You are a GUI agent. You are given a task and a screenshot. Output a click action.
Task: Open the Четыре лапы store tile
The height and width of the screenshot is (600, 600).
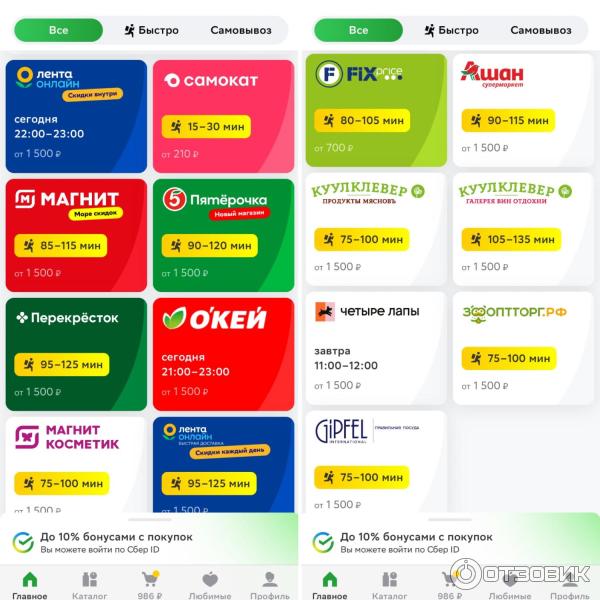click(x=376, y=348)
